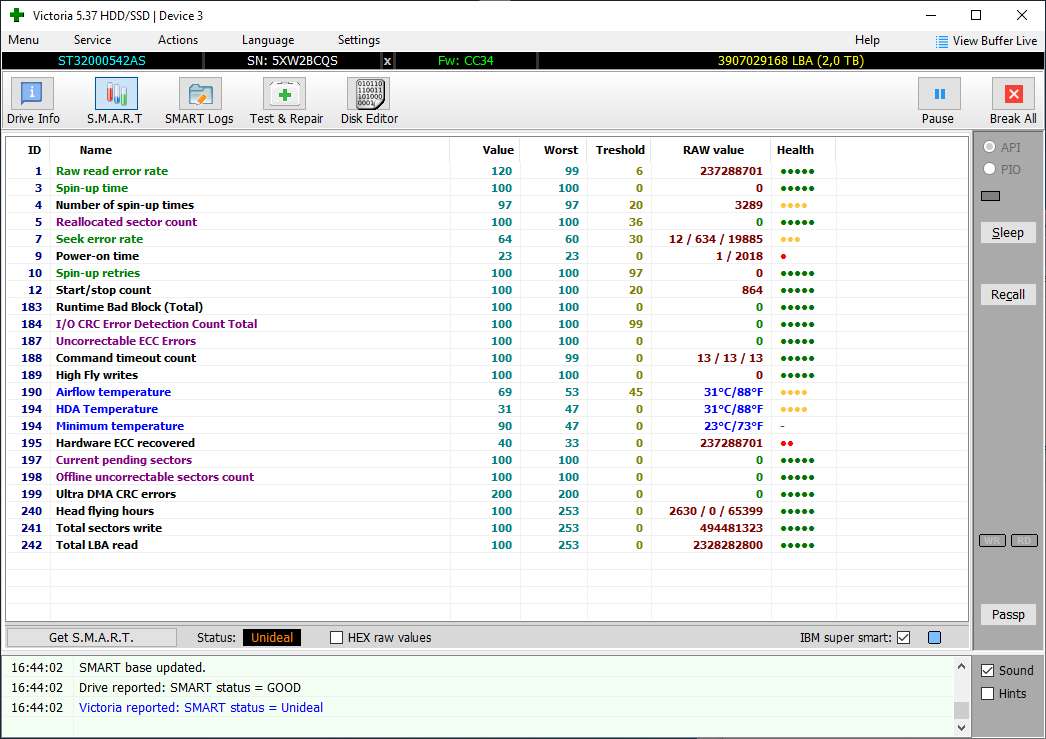The height and width of the screenshot is (739, 1046).
Task: Click the blue square color indicator
Action: click(x=935, y=638)
